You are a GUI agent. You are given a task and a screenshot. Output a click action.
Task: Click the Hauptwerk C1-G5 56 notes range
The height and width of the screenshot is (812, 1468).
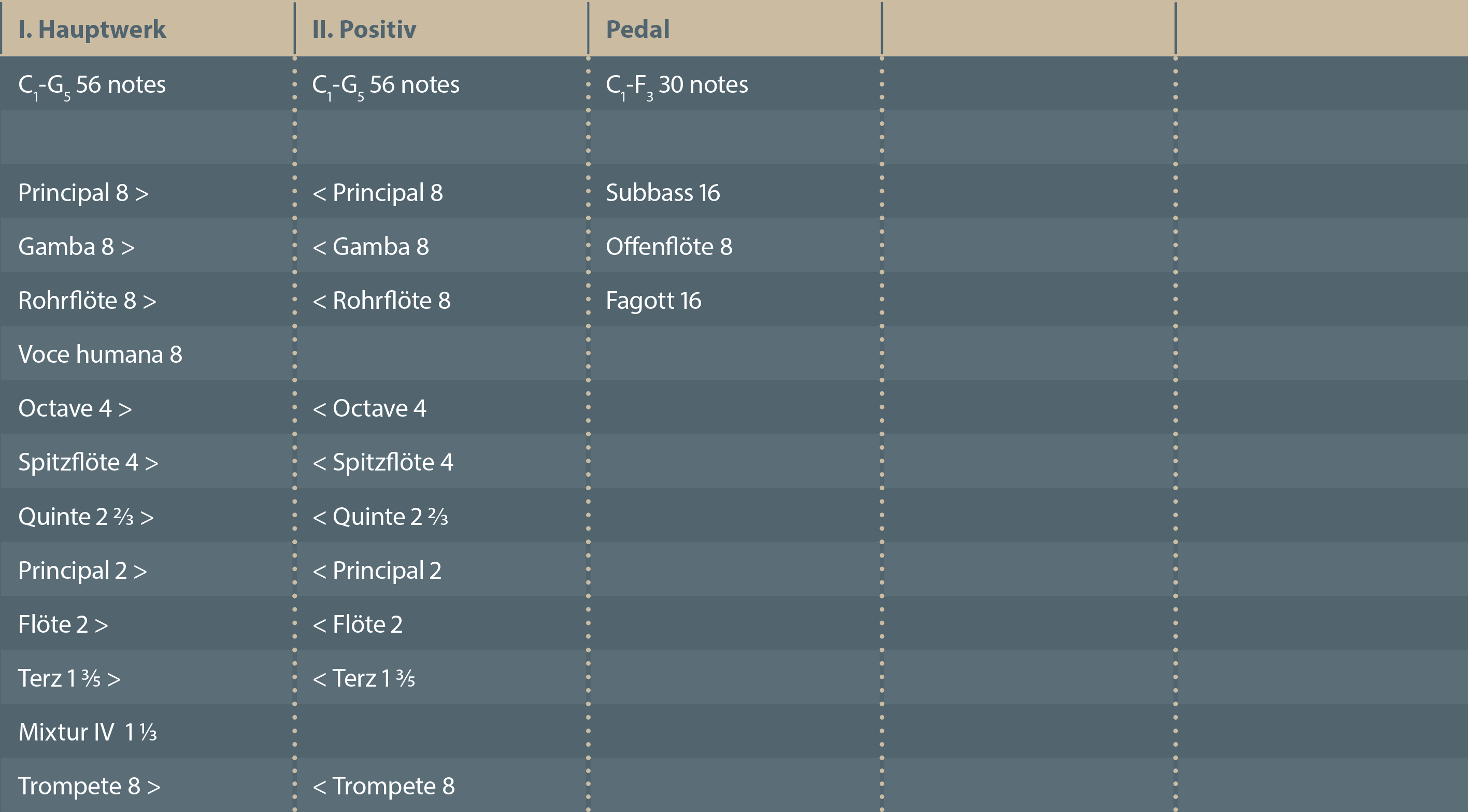[x=92, y=85]
